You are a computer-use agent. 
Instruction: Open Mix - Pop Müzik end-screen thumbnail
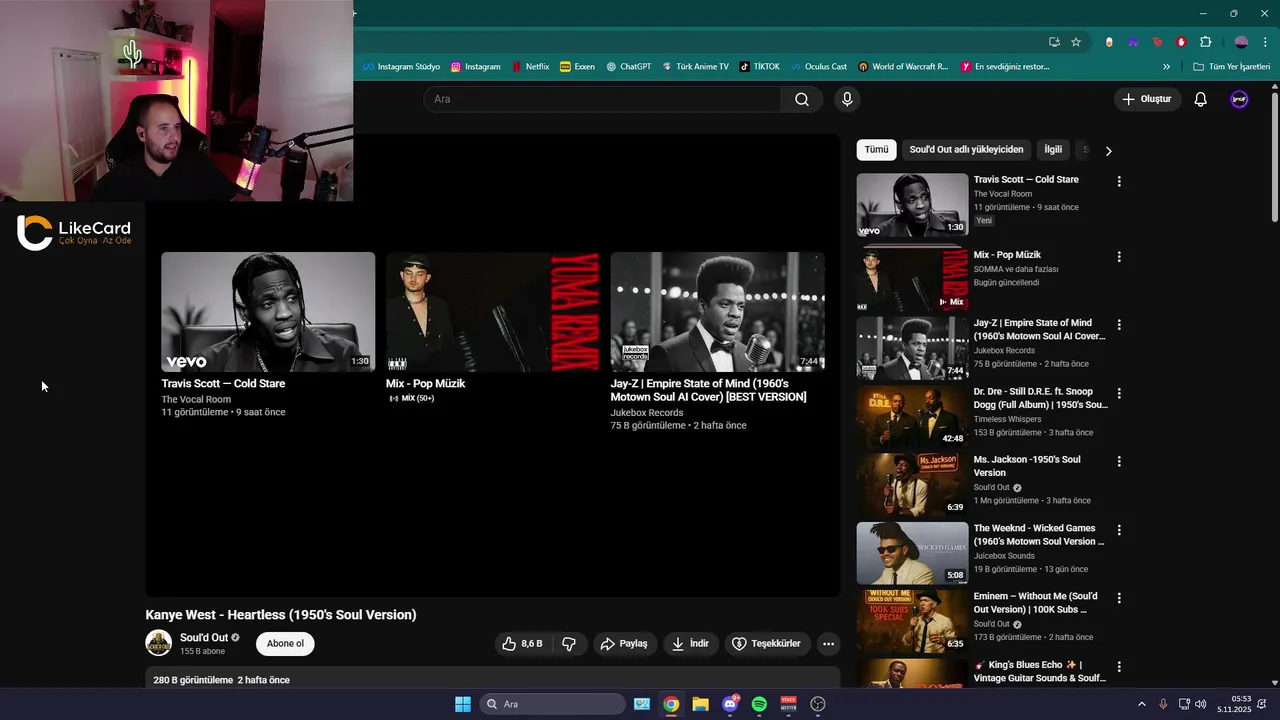(493, 311)
